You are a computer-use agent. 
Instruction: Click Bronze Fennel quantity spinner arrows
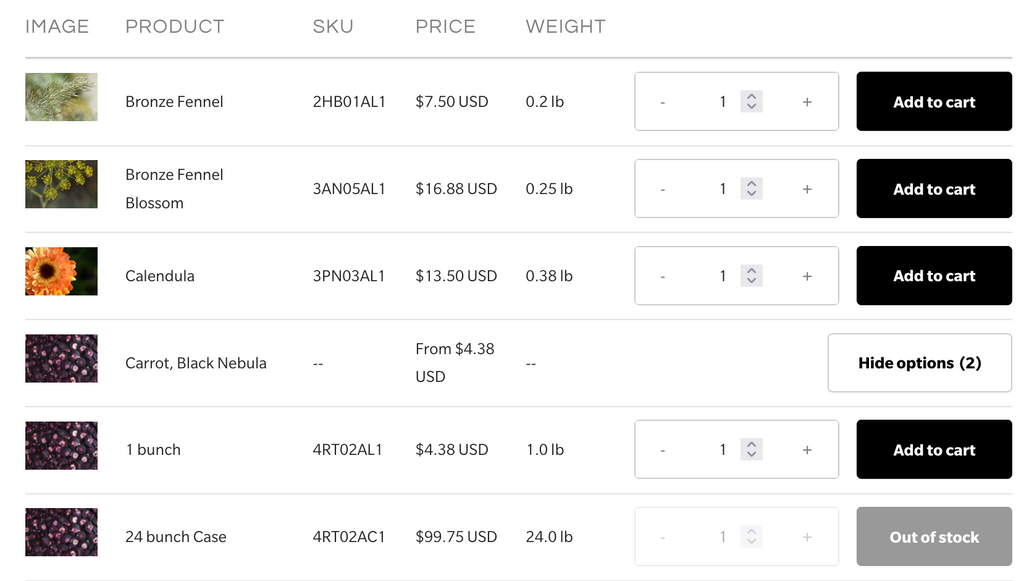tap(751, 102)
